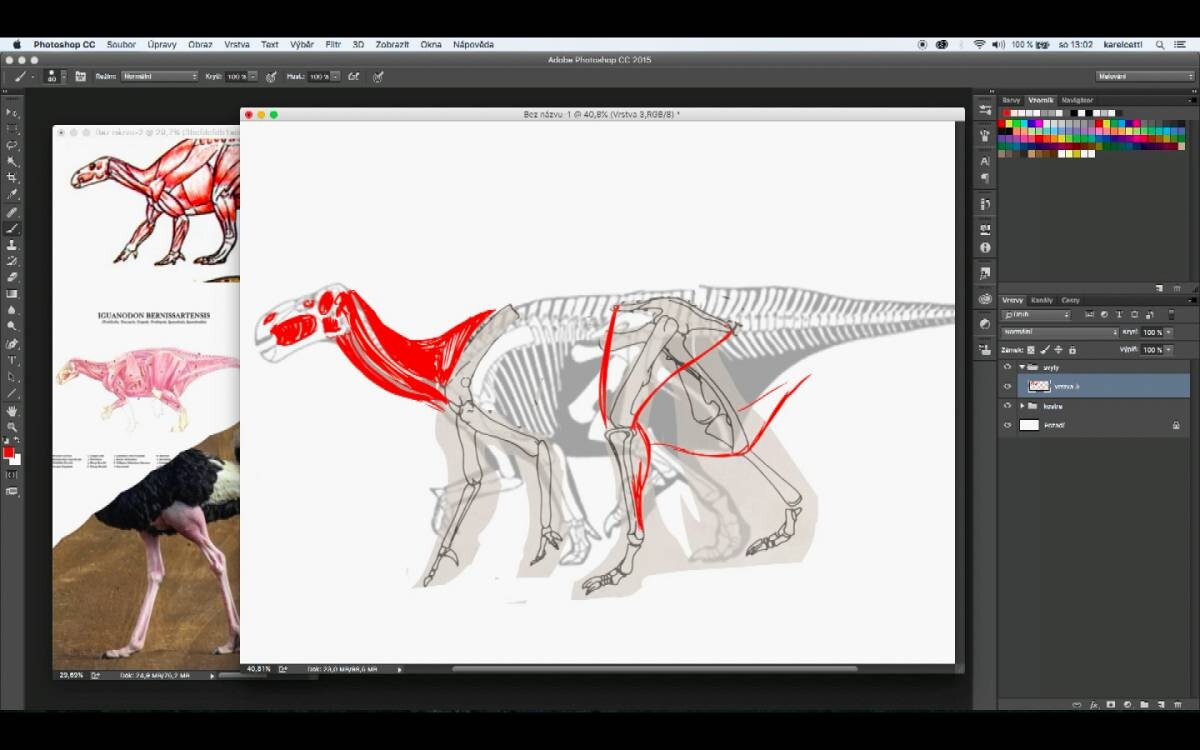Expand the 'kostra' layer group
The height and width of the screenshot is (750, 1200).
pos(1021,406)
